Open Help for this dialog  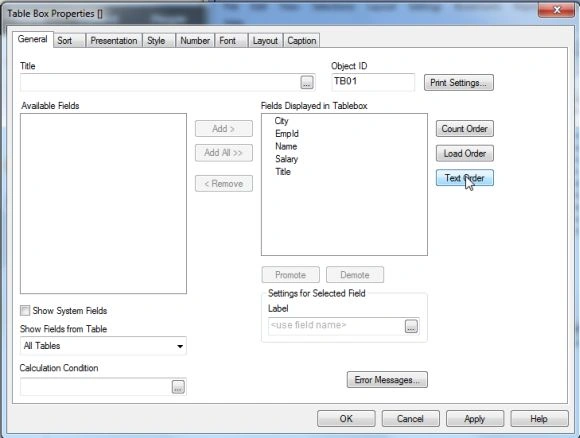539,418
